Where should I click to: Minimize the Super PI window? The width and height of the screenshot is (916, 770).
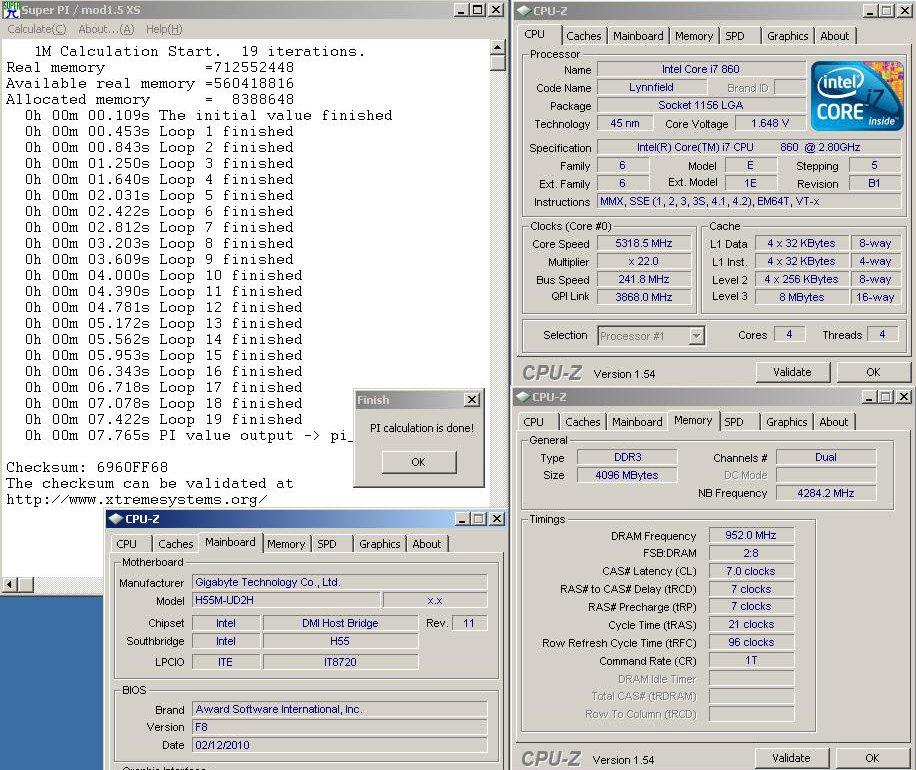pos(461,10)
